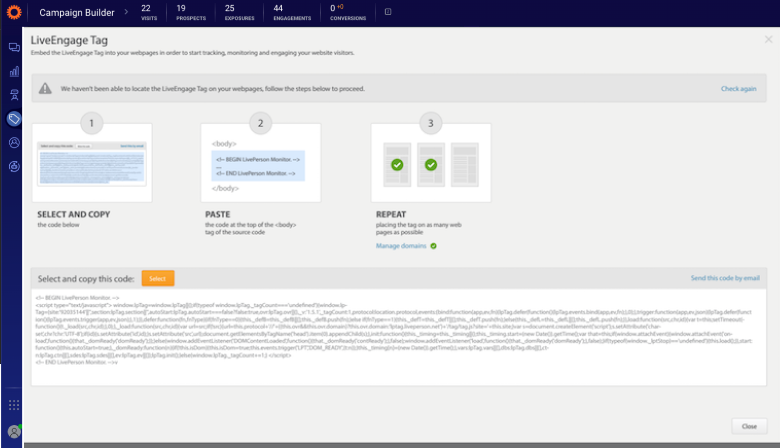Click the Check again link

click(738, 89)
